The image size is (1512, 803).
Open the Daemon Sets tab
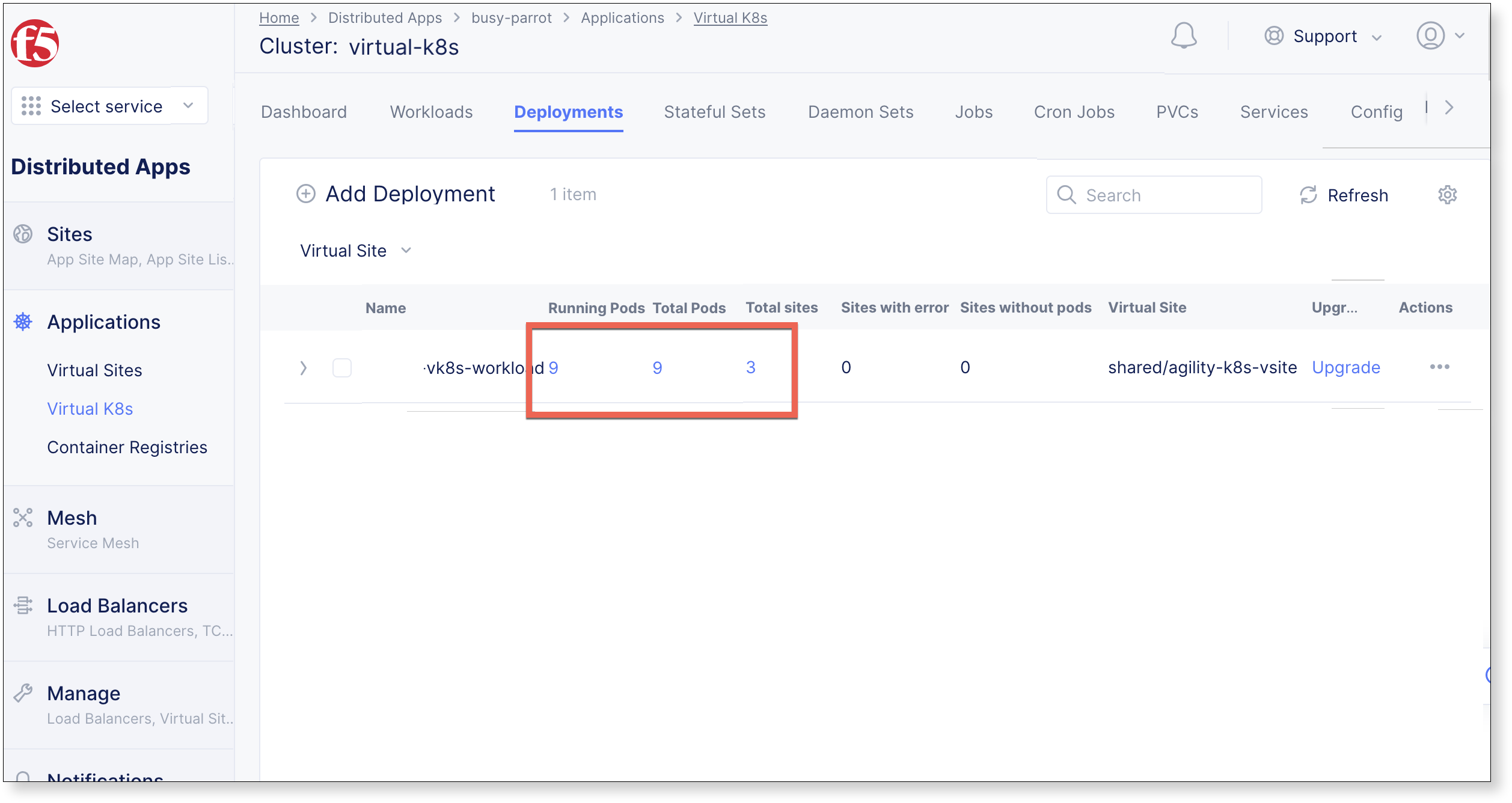[861, 112]
